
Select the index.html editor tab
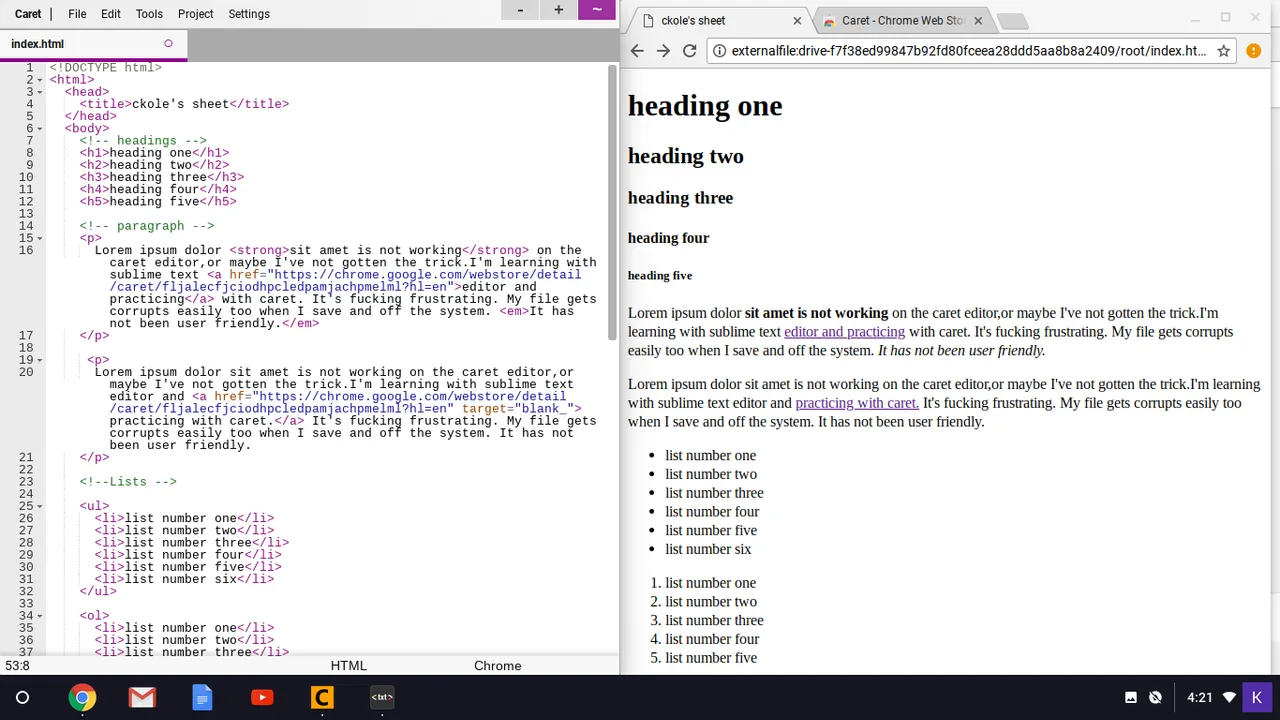coord(93,44)
